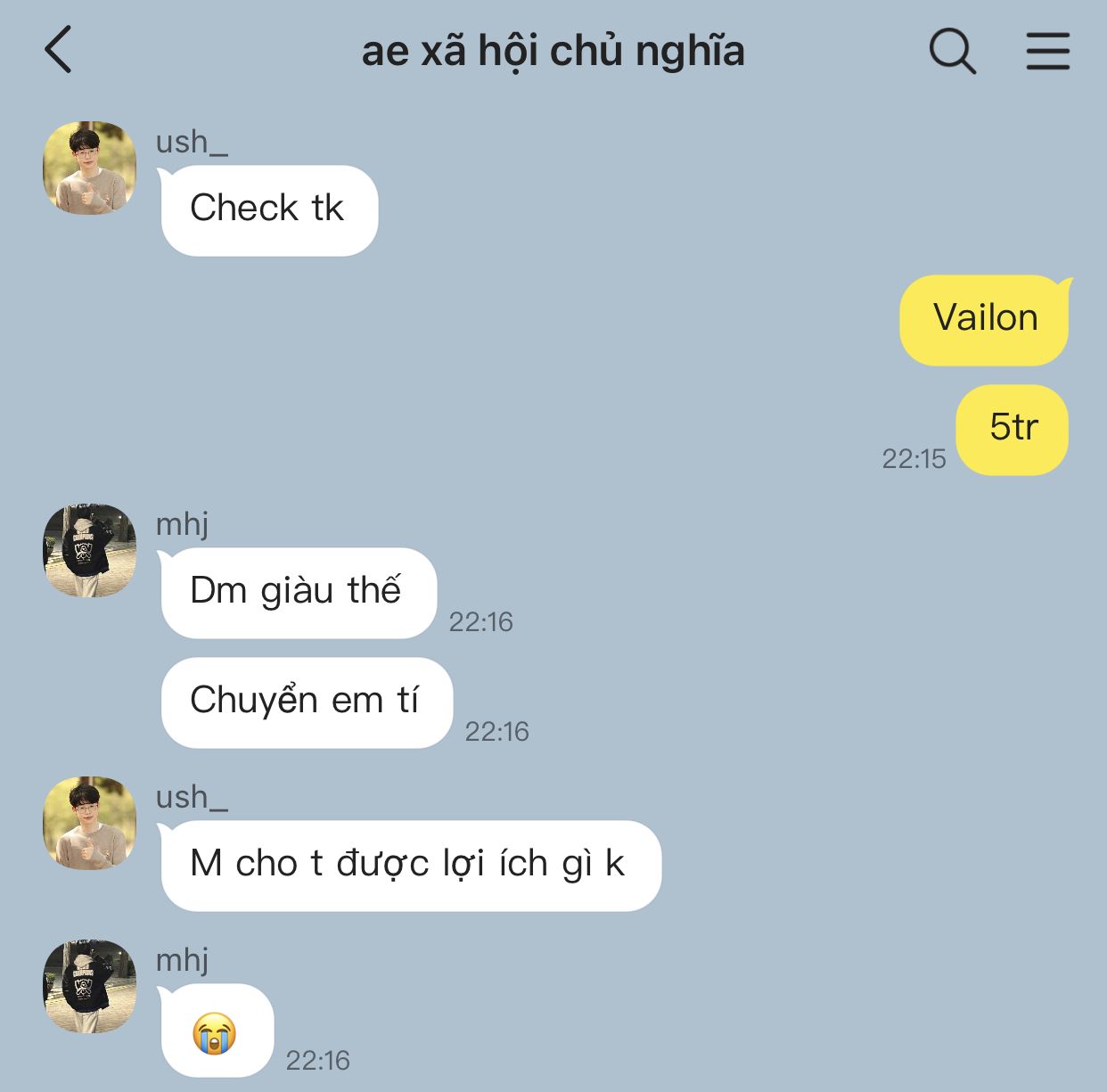
Task: Open the hamburger menu icon
Action: [1047, 50]
